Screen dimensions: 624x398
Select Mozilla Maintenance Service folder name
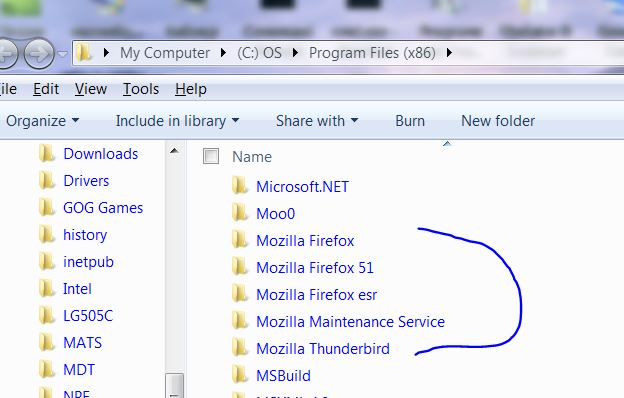point(351,322)
